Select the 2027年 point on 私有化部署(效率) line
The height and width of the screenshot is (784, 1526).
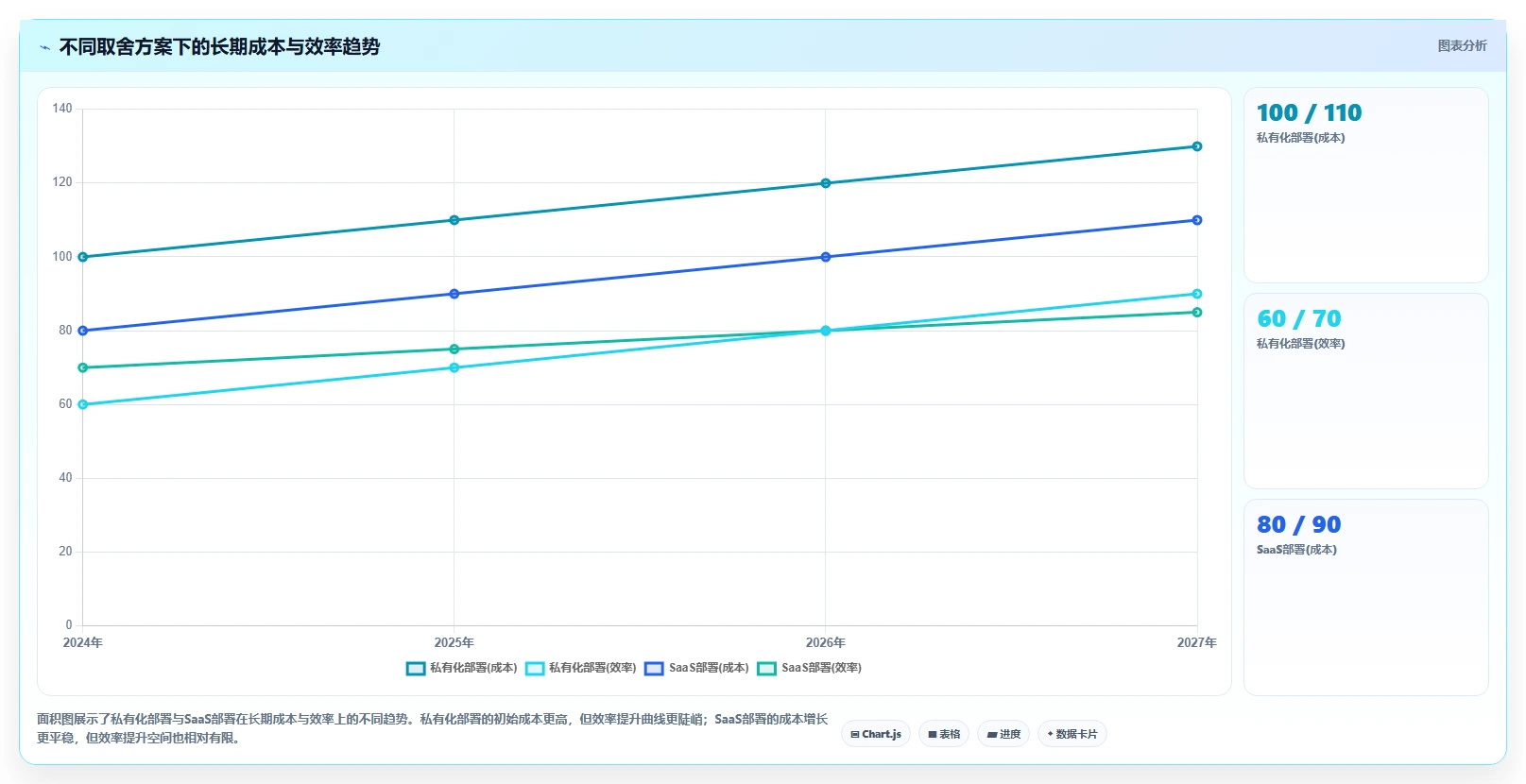click(1197, 294)
